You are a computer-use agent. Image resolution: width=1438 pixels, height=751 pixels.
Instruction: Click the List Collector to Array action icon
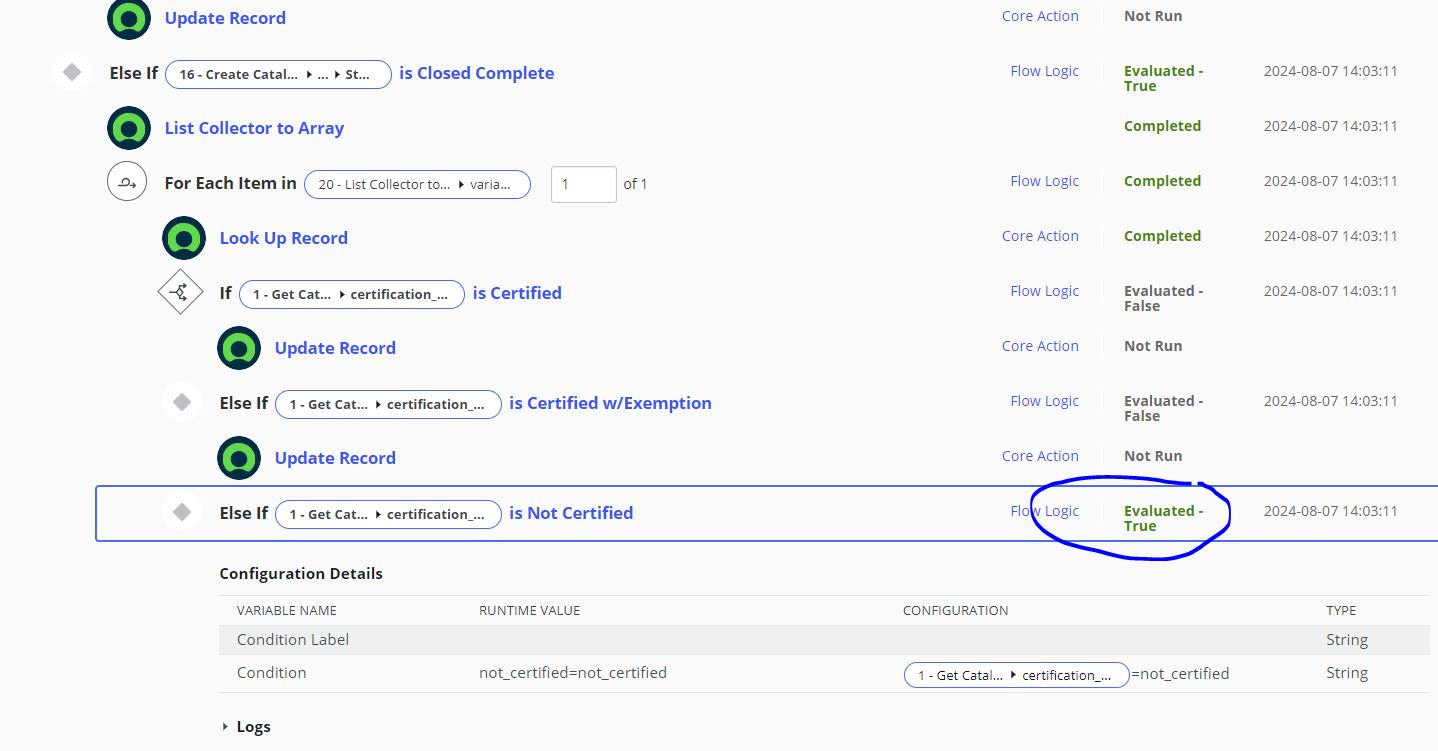coord(129,128)
